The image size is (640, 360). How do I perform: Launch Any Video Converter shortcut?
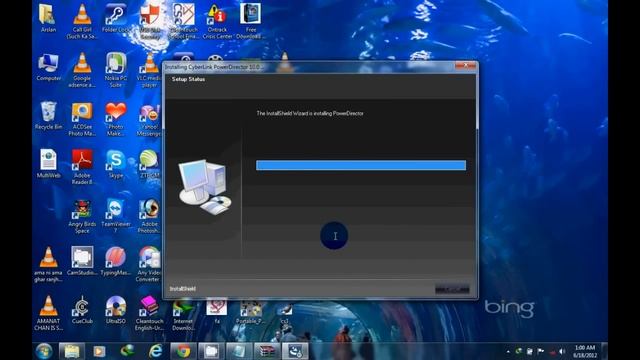point(149,264)
